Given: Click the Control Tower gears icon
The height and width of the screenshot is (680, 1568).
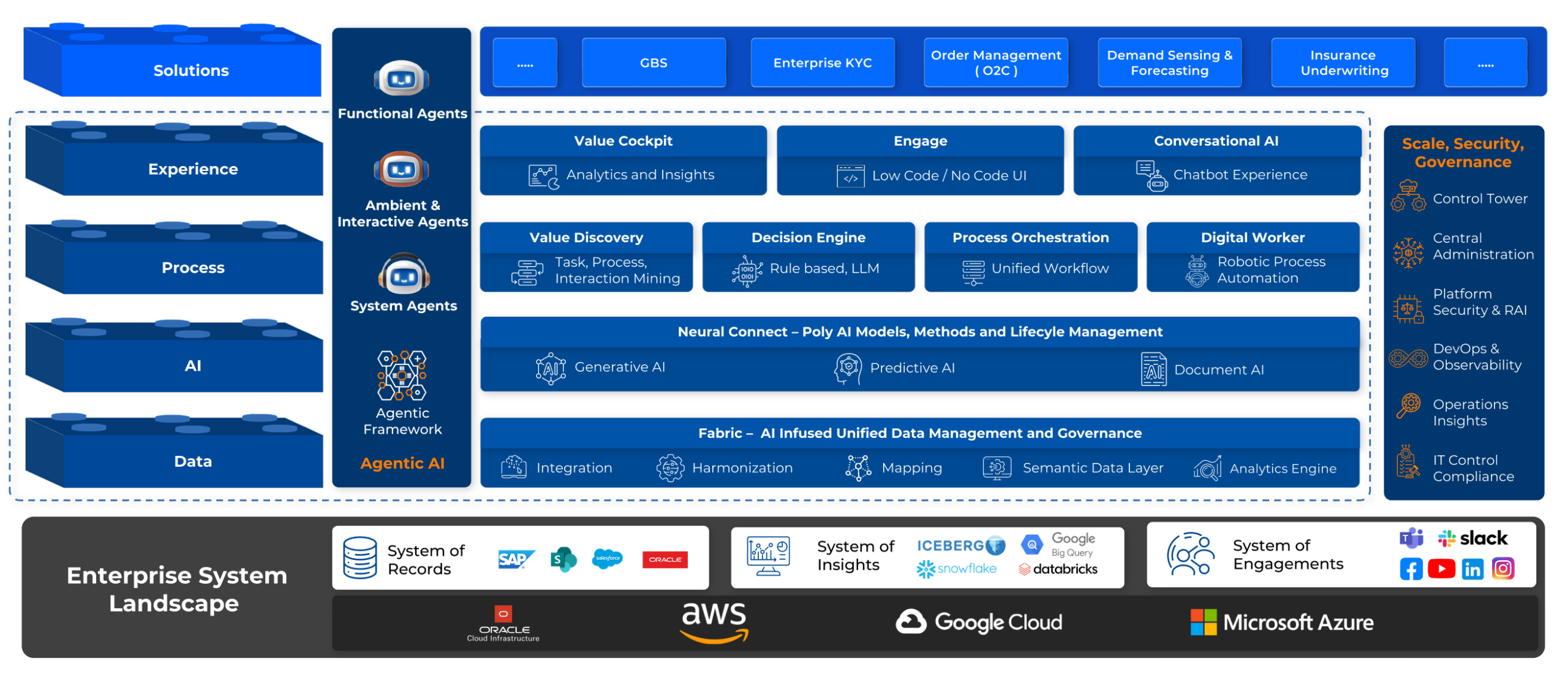Looking at the screenshot, I should coord(1408,195).
